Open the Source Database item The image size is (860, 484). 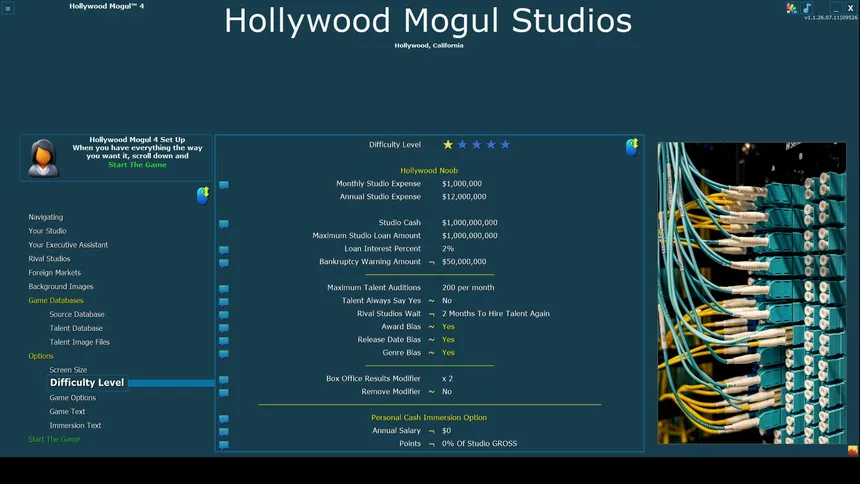(x=77, y=314)
